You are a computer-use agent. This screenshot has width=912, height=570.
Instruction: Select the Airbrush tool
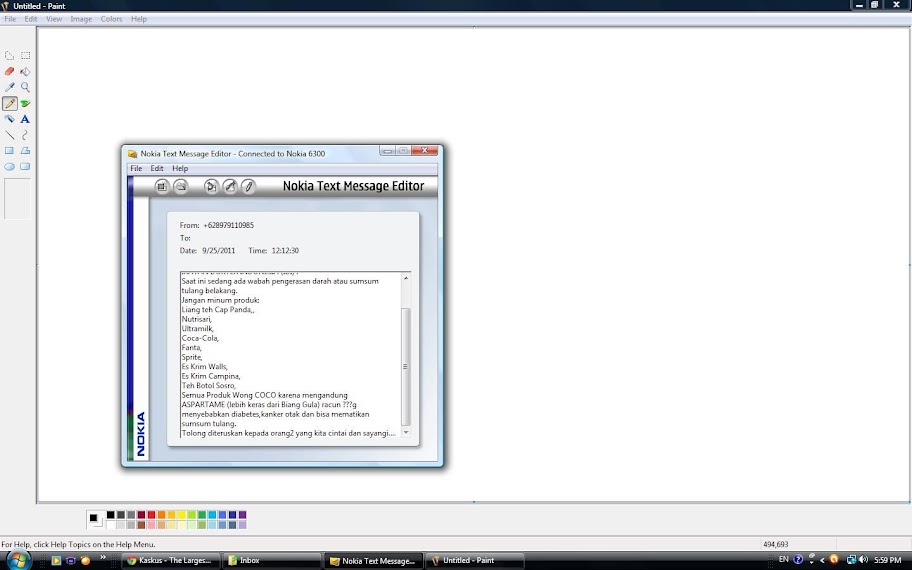(9, 119)
